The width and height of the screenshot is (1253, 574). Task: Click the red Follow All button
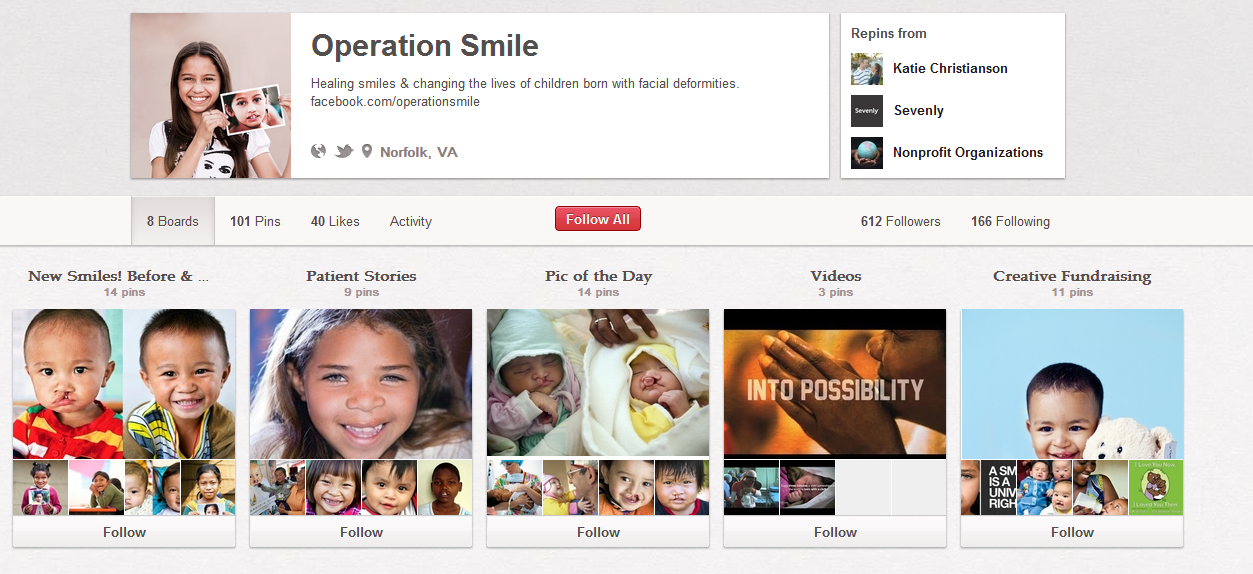pos(598,219)
